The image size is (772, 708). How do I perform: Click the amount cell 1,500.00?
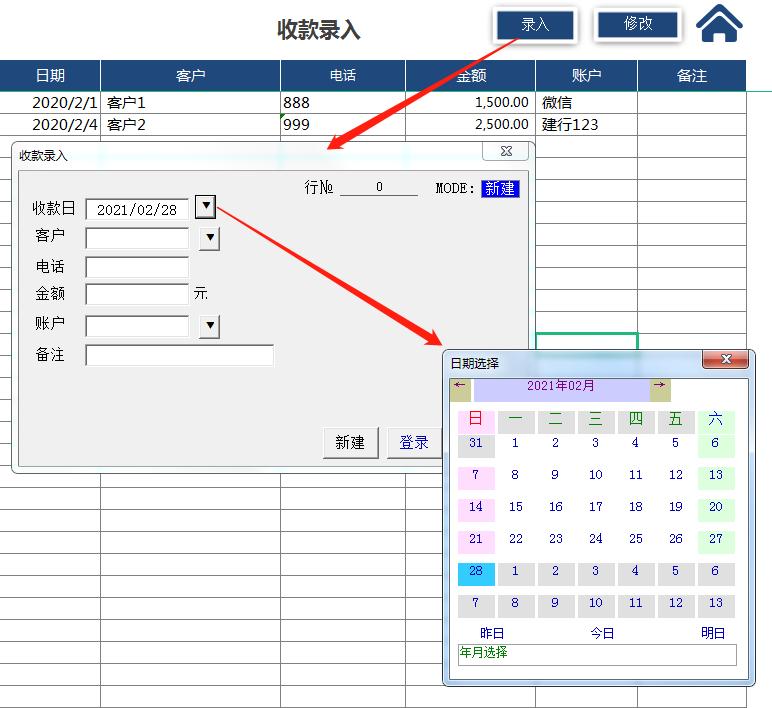470,102
